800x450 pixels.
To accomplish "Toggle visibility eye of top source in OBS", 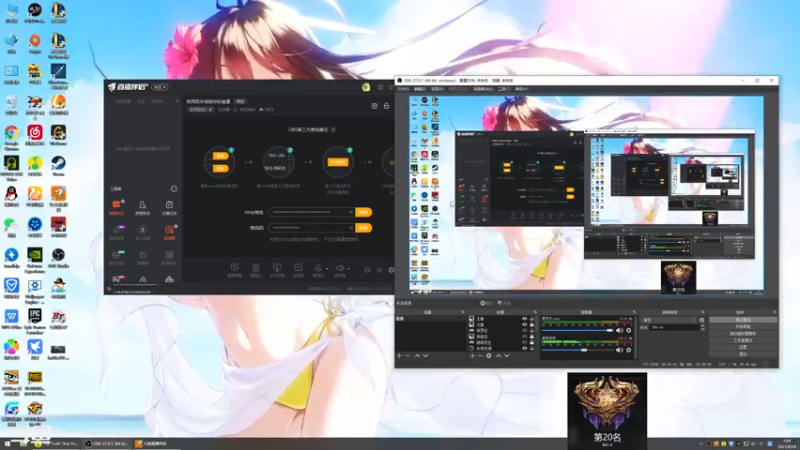I will [524, 319].
